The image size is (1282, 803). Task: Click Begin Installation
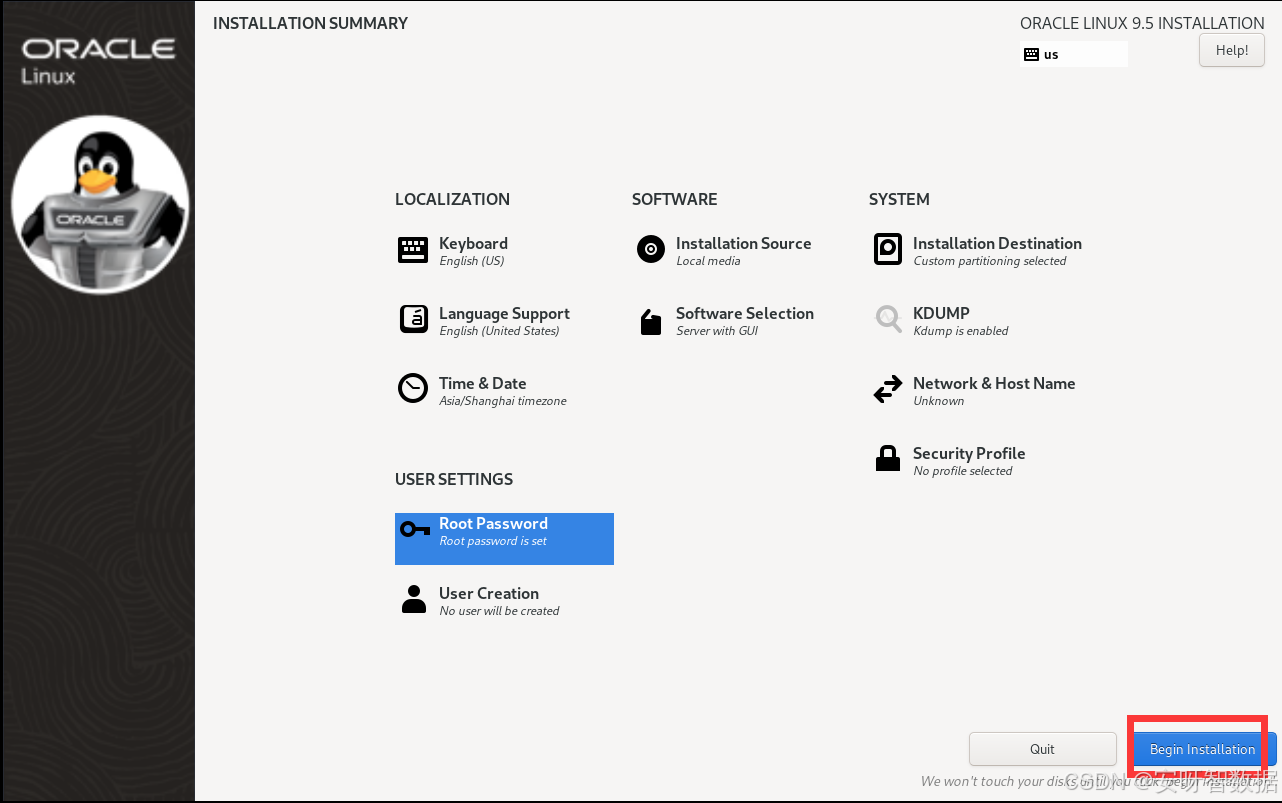pos(1202,749)
